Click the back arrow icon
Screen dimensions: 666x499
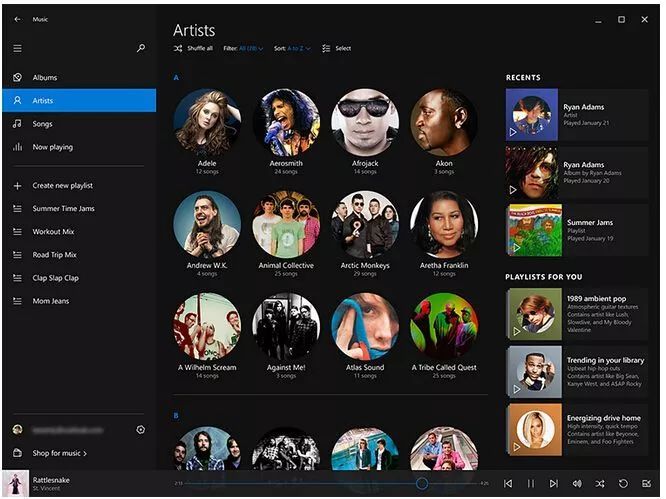[x=17, y=19]
